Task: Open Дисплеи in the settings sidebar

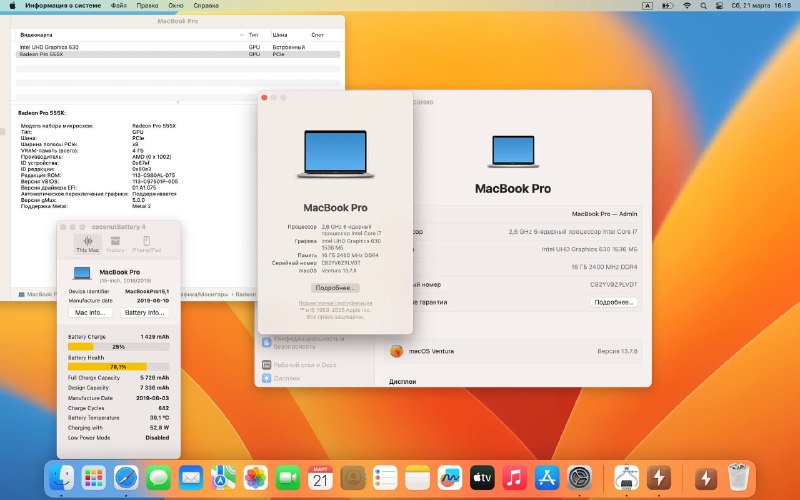Action: coord(286,379)
